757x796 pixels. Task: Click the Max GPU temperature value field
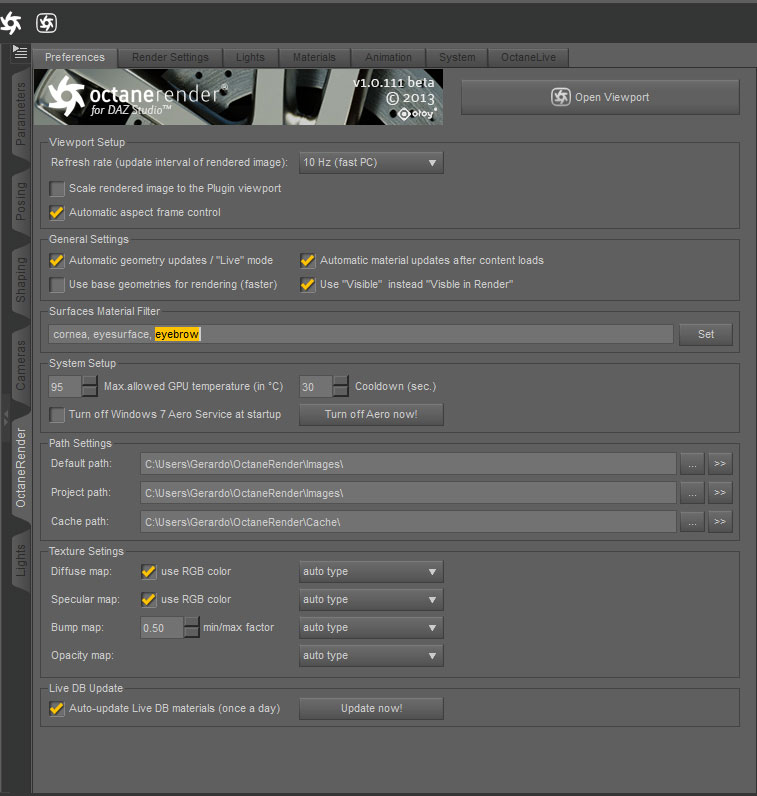pos(65,387)
